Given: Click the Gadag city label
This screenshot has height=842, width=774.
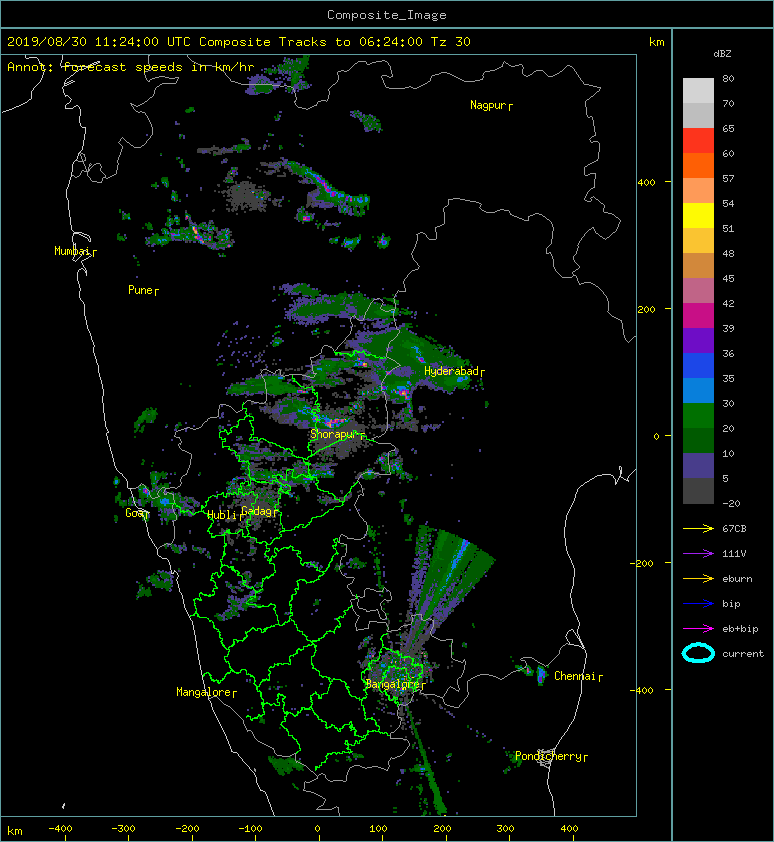Looking at the screenshot, I should click(259, 511).
